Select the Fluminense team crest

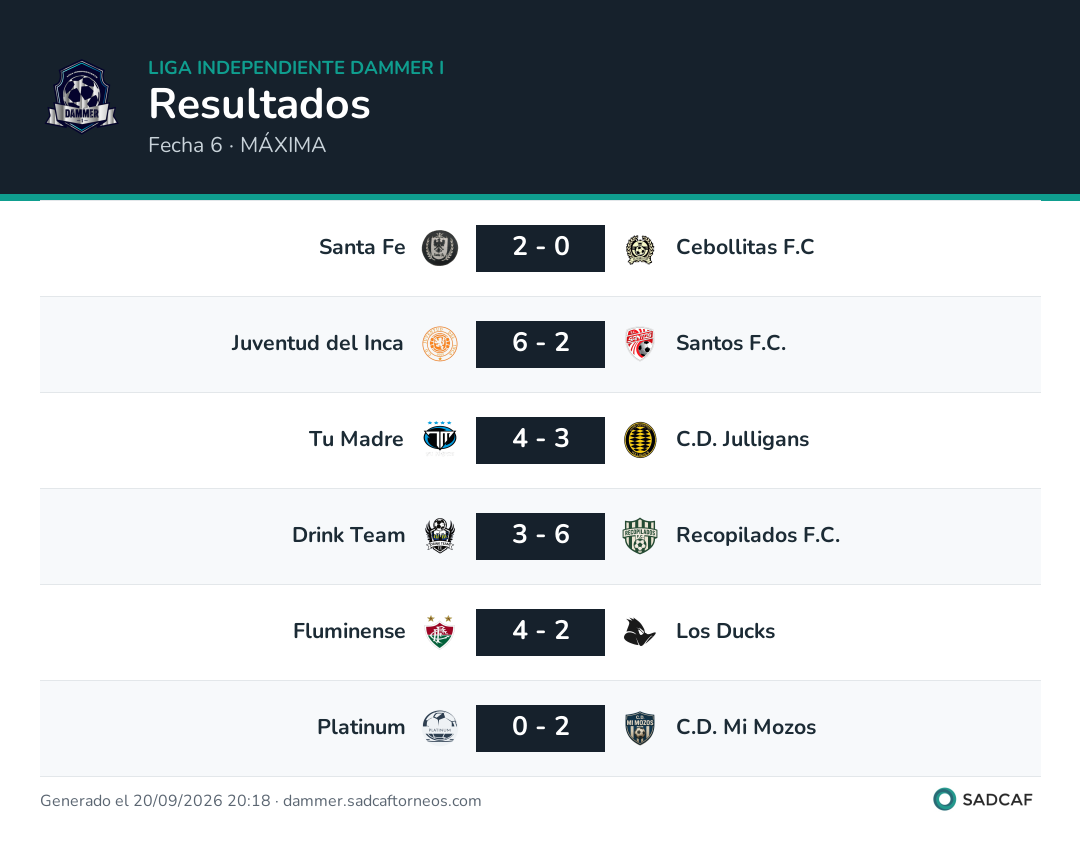click(439, 632)
